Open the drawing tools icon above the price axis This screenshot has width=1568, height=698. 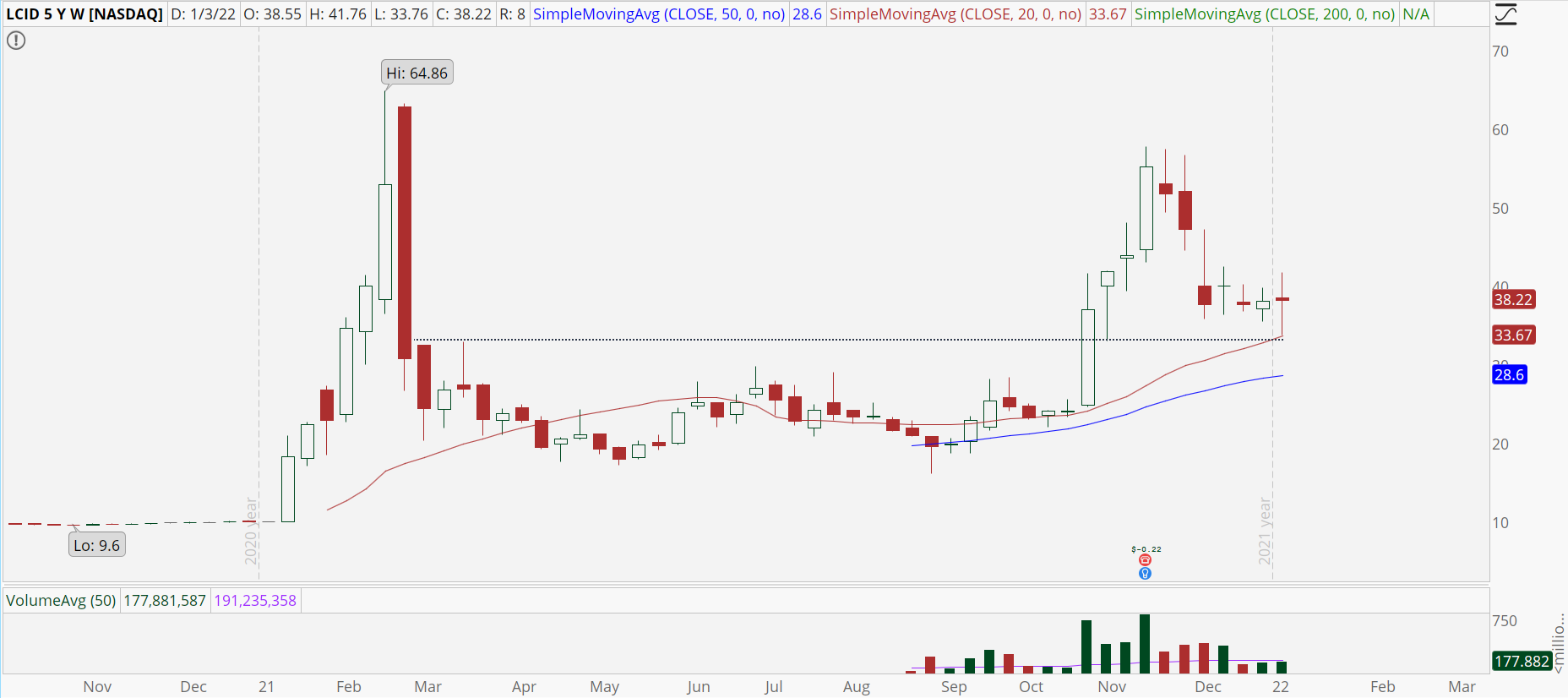coord(1505,14)
